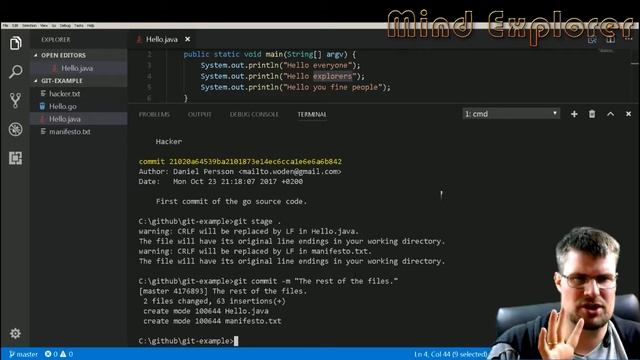The height and width of the screenshot is (360, 640).
Task: Click the 'Hello everyone' string in editor
Action: pos(318,65)
